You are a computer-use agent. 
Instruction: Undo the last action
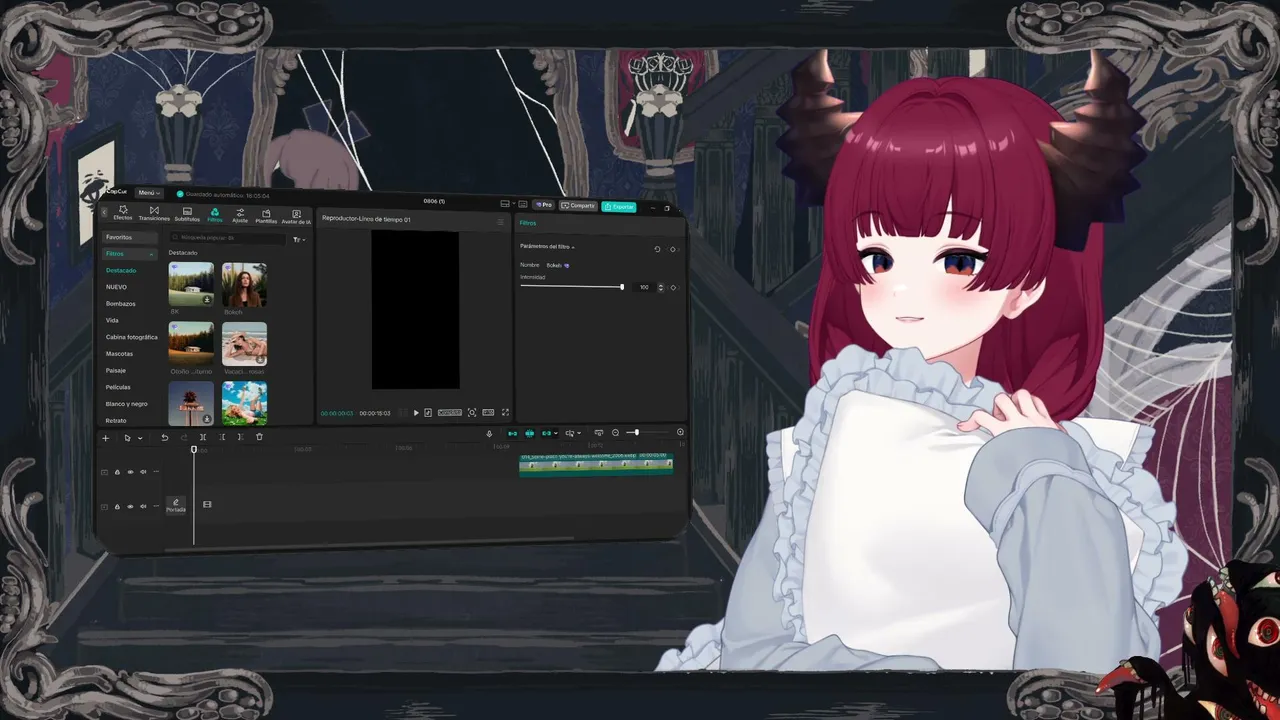point(164,437)
